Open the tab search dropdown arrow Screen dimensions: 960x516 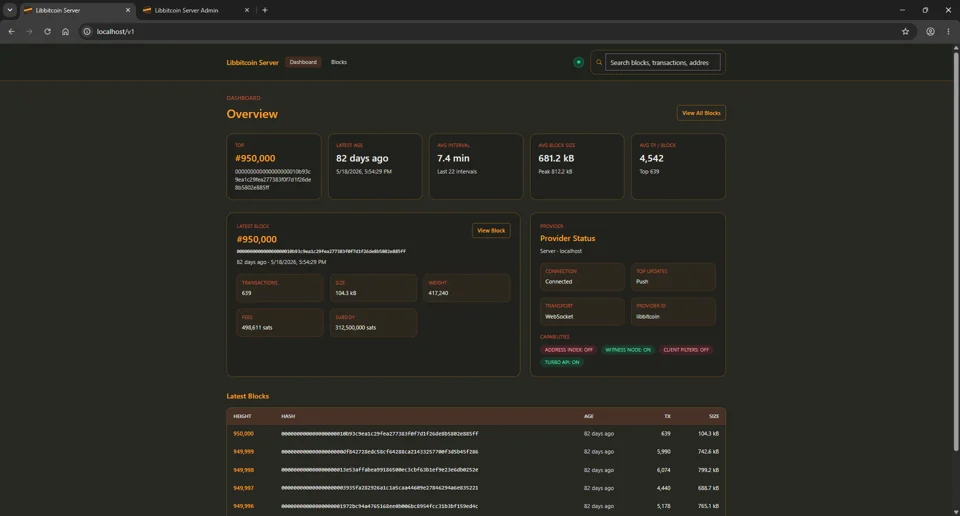(x=10, y=10)
